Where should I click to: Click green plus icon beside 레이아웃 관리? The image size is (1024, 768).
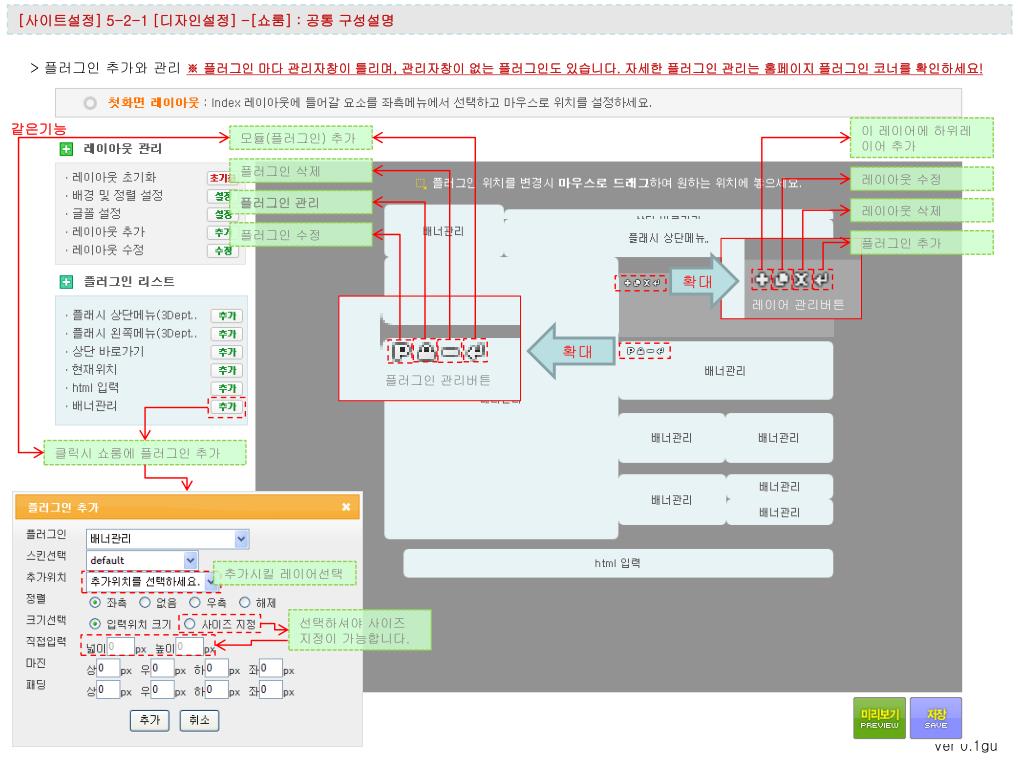[66, 149]
